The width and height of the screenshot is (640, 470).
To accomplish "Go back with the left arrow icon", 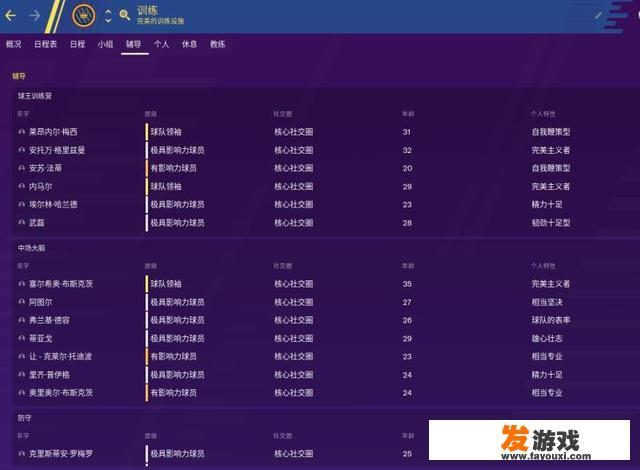I will coord(11,16).
